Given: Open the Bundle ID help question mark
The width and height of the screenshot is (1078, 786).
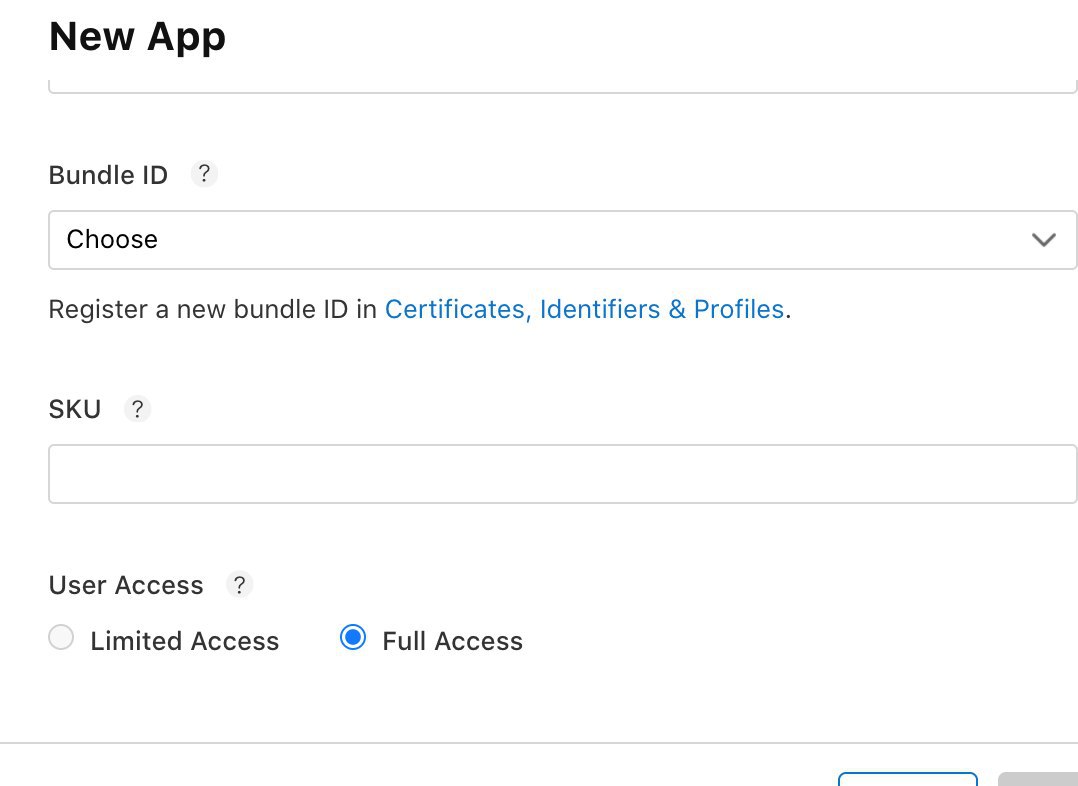Looking at the screenshot, I should click(x=204, y=174).
